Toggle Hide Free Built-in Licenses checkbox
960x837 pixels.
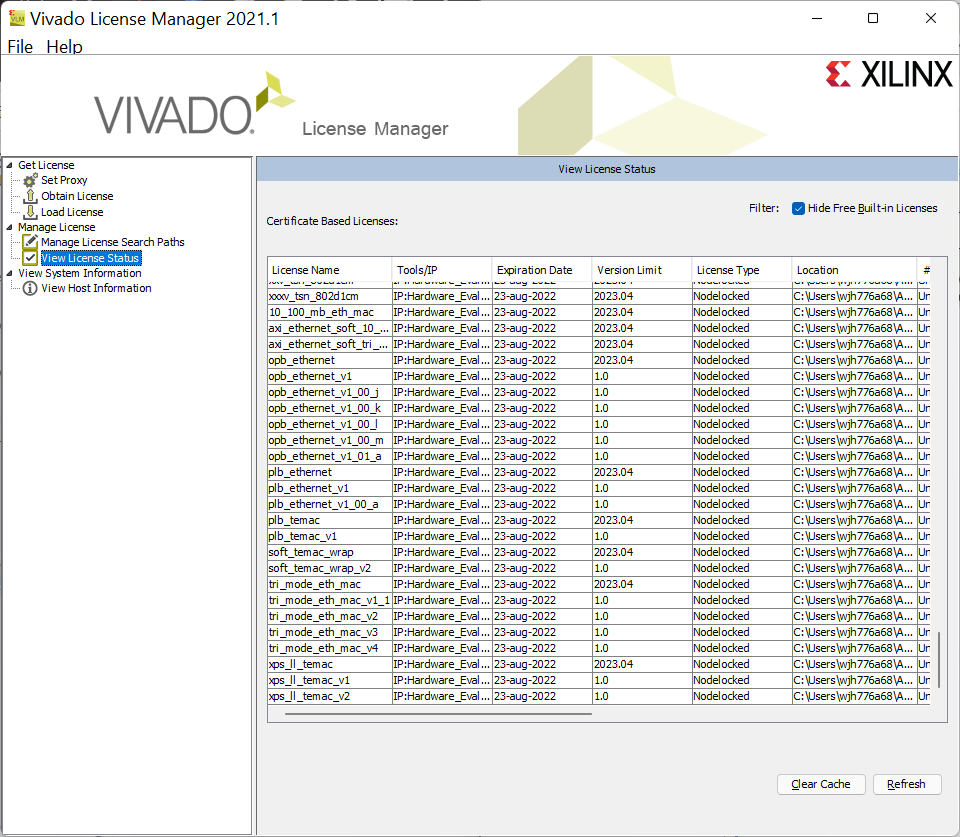(798, 209)
